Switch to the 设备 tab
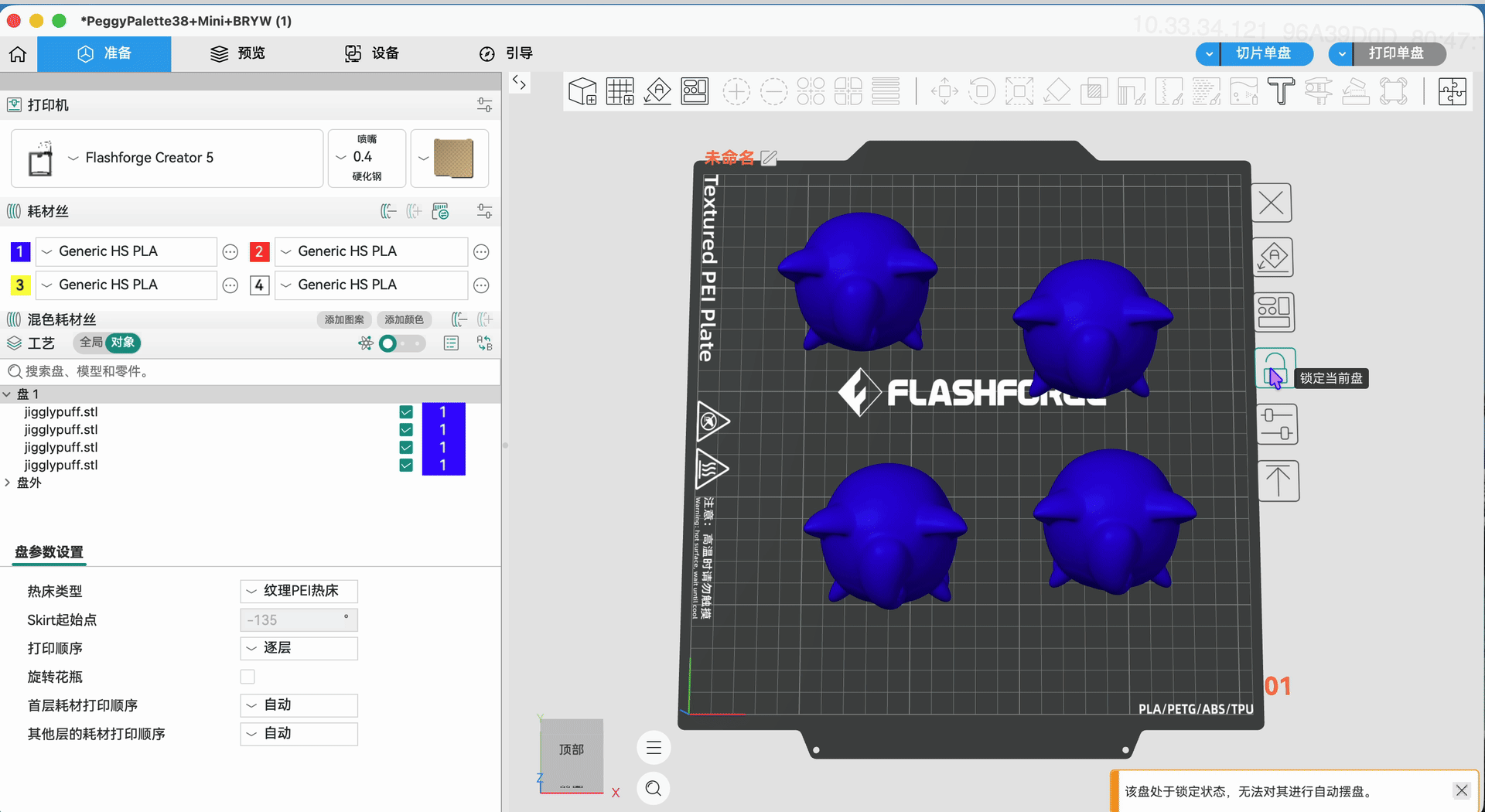Image resolution: width=1485 pixels, height=812 pixels. [372, 54]
